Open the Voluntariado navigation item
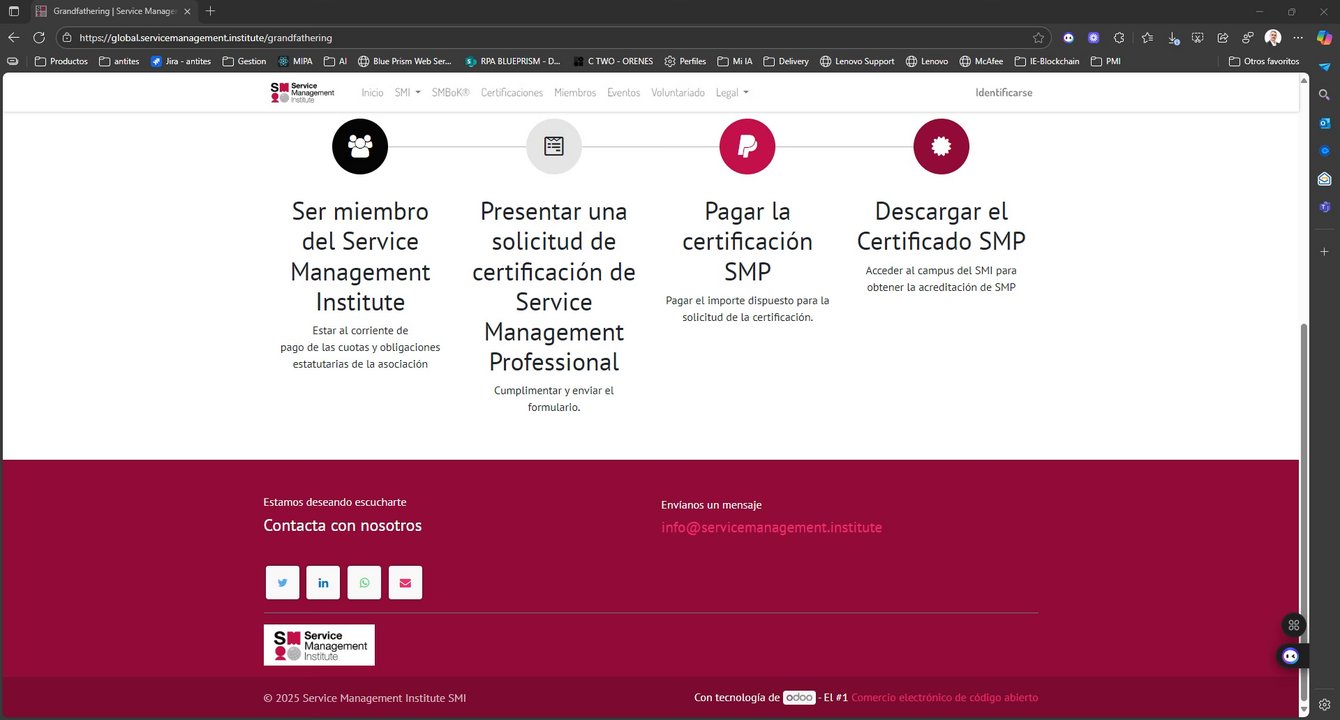Image resolution: width=1340 pixels, height=720 pixels. click(x=678, y=92)
